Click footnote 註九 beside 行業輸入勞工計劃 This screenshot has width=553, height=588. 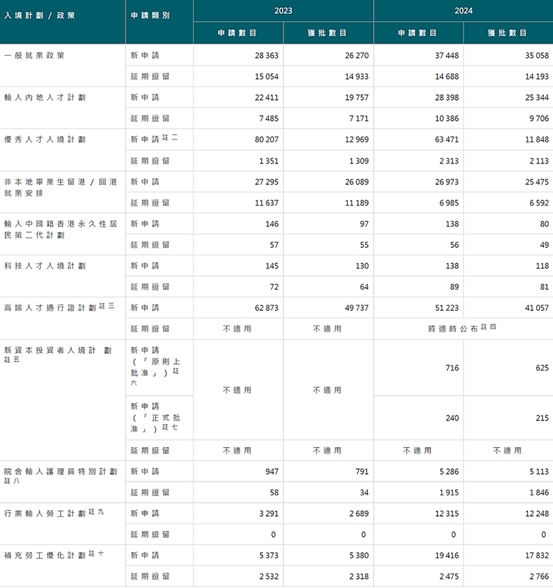96,512
